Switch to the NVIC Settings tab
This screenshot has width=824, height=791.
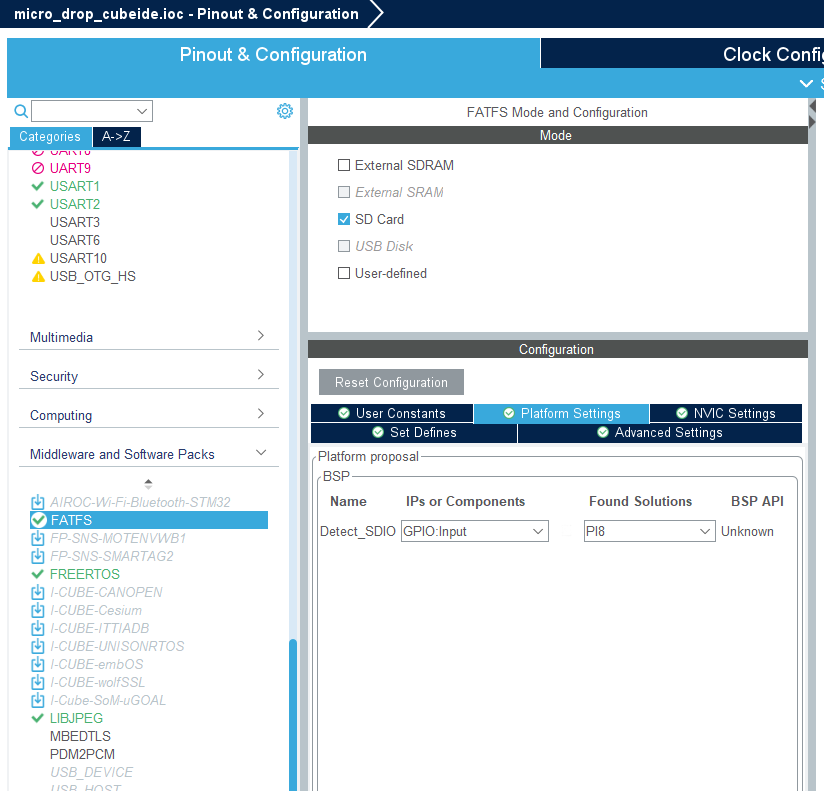(726, 413)
